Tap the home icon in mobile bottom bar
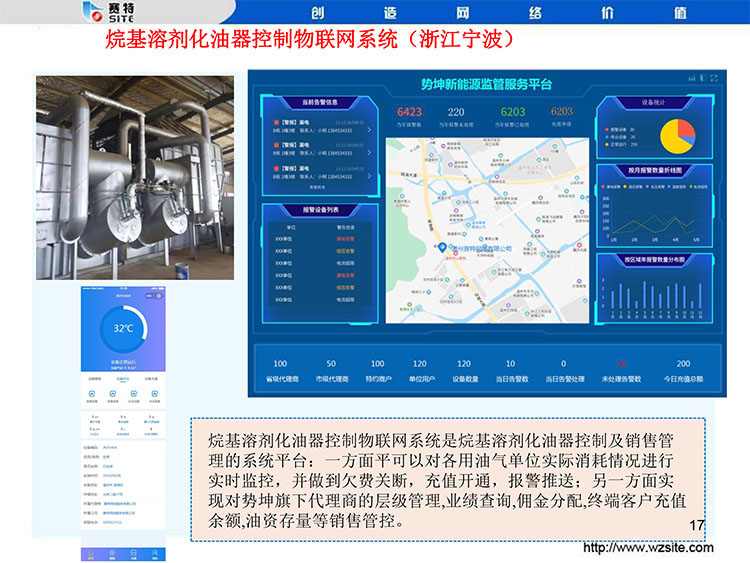 91,554
